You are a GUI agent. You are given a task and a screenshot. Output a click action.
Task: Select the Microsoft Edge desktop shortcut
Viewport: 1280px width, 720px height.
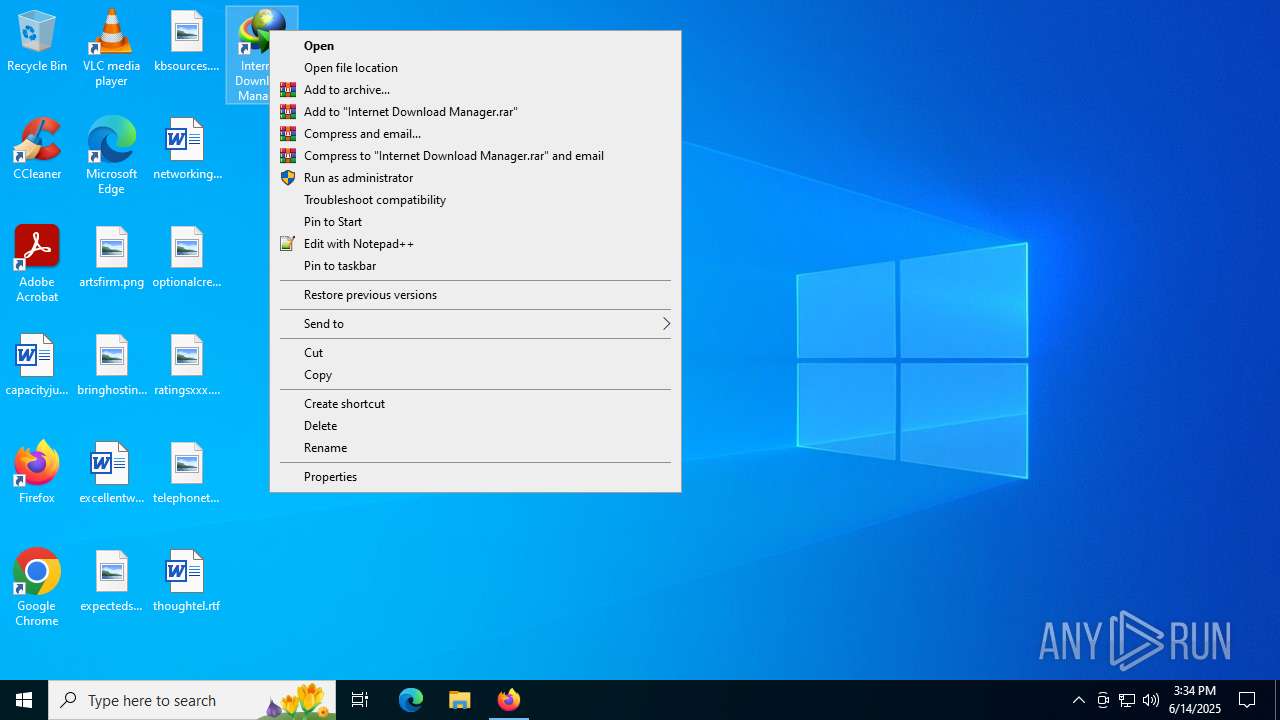click(x=111, y=156)
